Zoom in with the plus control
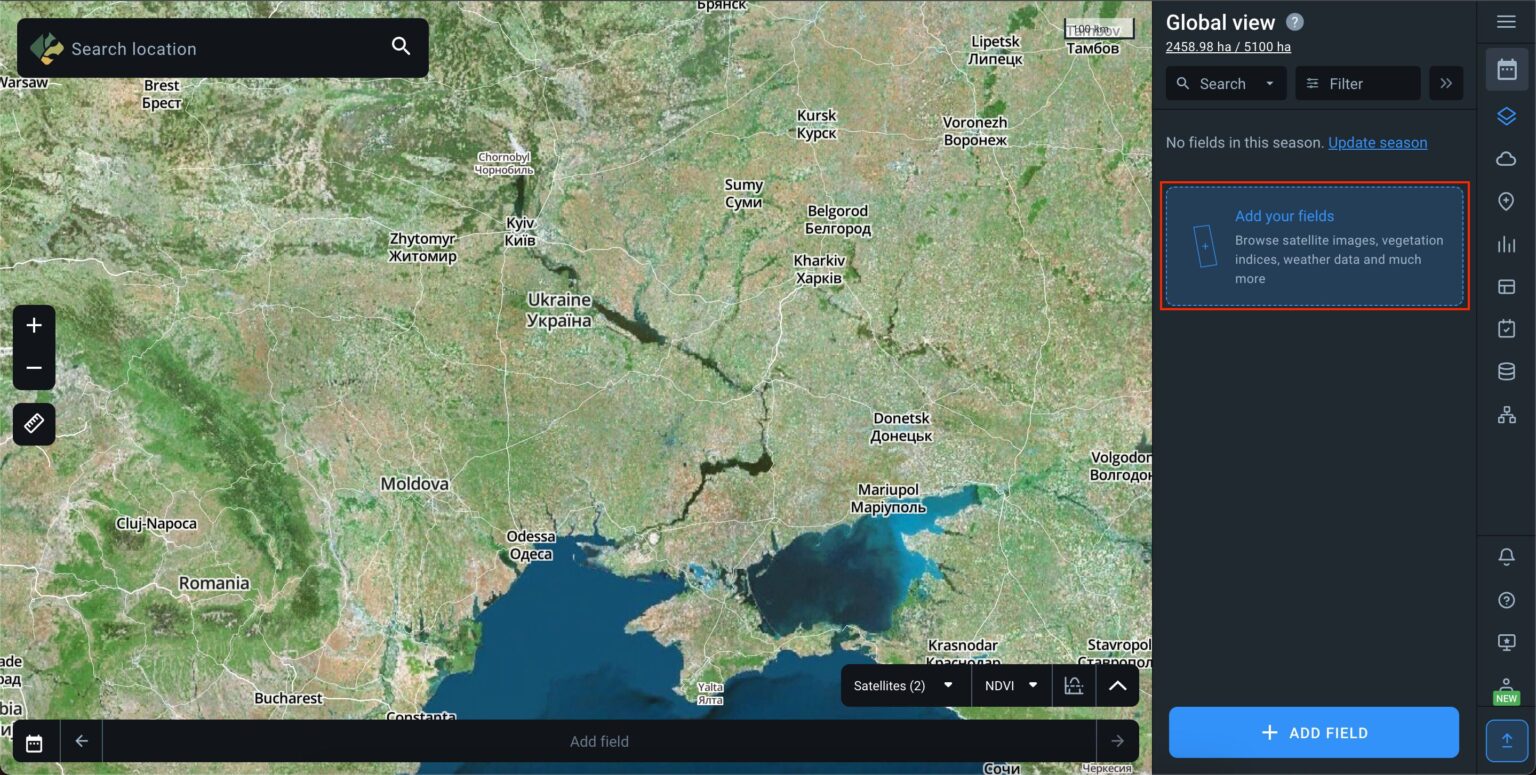 tap(33, 324)
